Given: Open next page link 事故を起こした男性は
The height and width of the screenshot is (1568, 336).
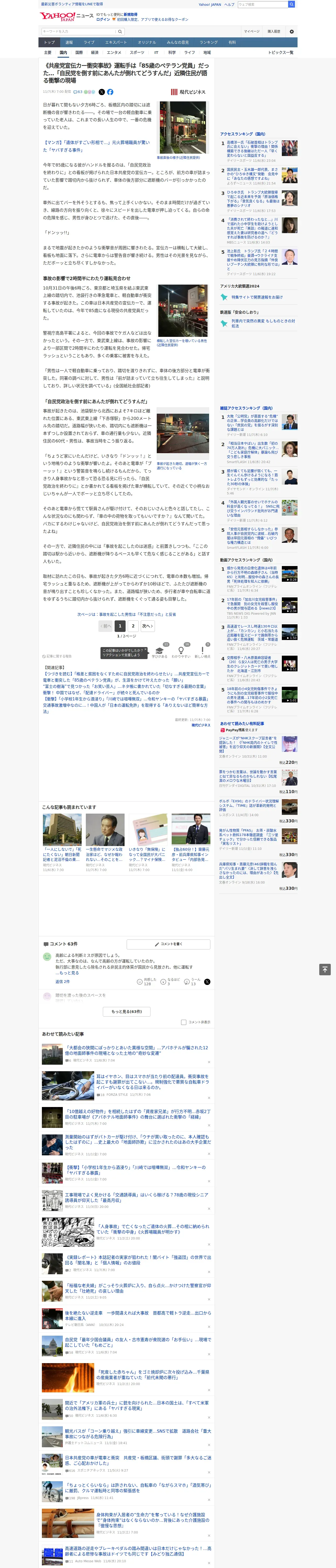Looking at the screenshot, I should [x=127, y=614].
